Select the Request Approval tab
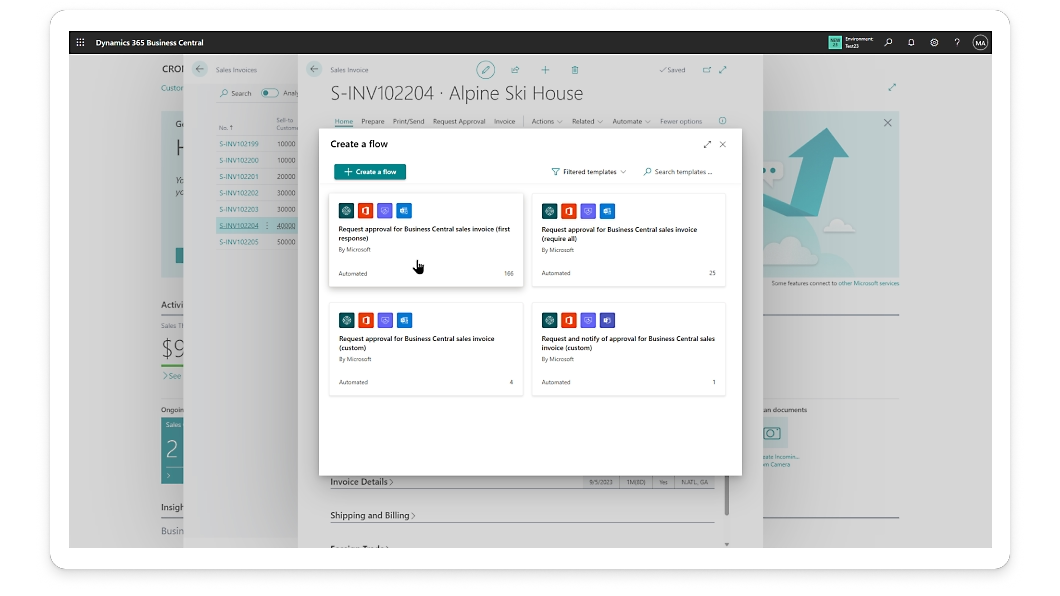This screenshot has height=596, width=1060. [x=459, y=122]
